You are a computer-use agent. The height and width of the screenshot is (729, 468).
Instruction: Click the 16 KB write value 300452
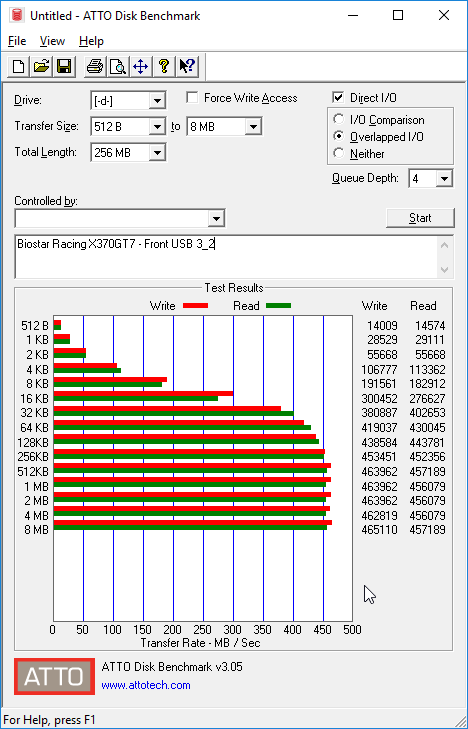click(x=379, y=398)
